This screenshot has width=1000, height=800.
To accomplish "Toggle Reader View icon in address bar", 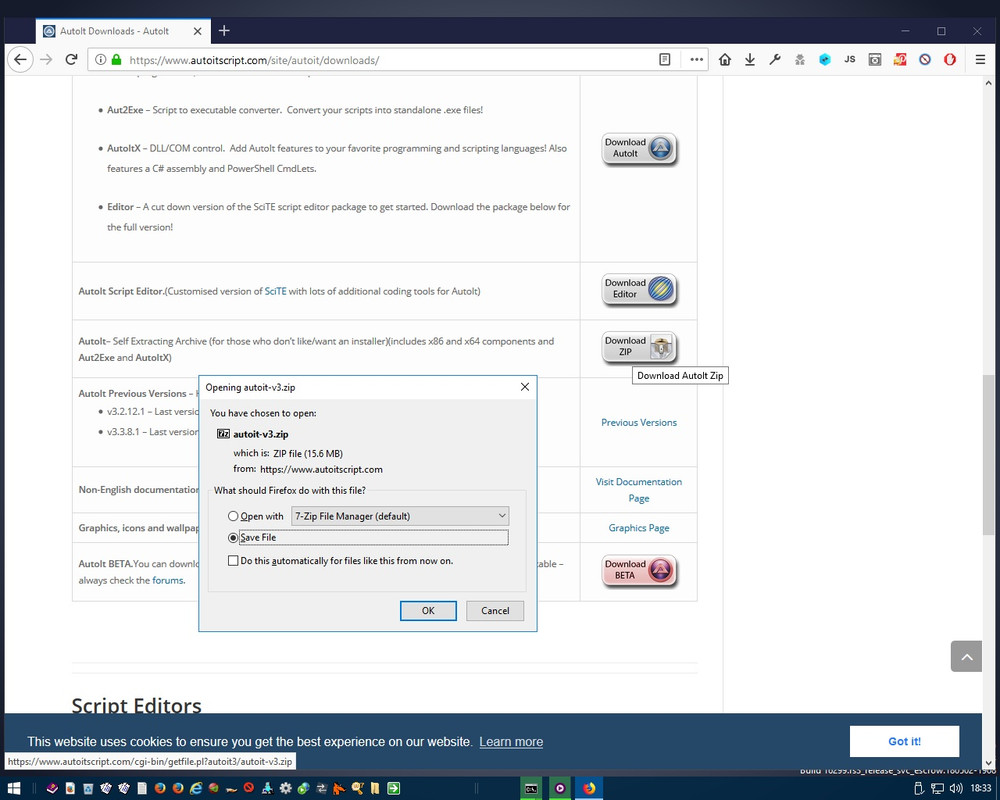I will point(665,60).
